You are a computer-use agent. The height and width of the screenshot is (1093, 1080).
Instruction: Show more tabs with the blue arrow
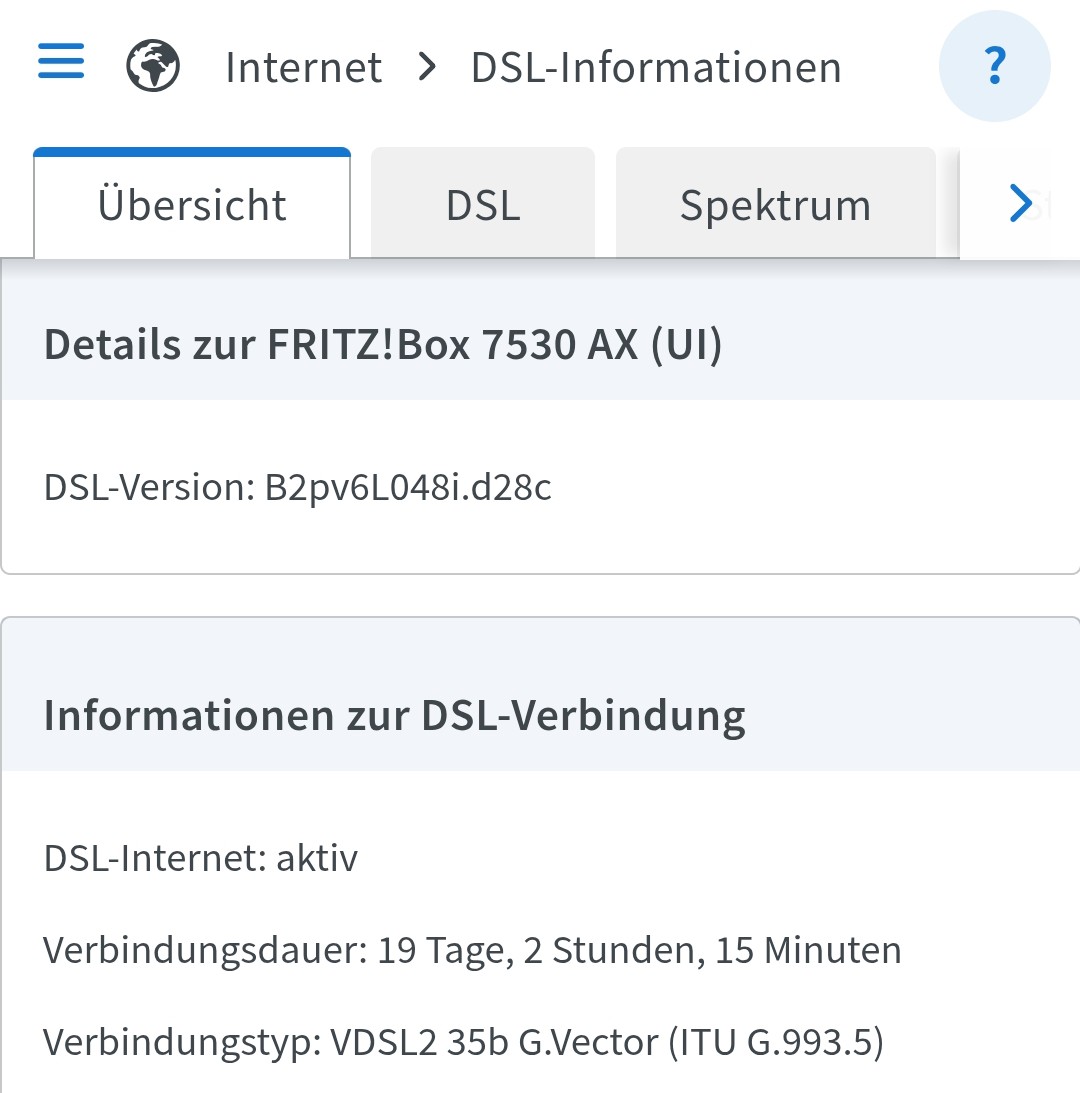tap(1020, 203)
